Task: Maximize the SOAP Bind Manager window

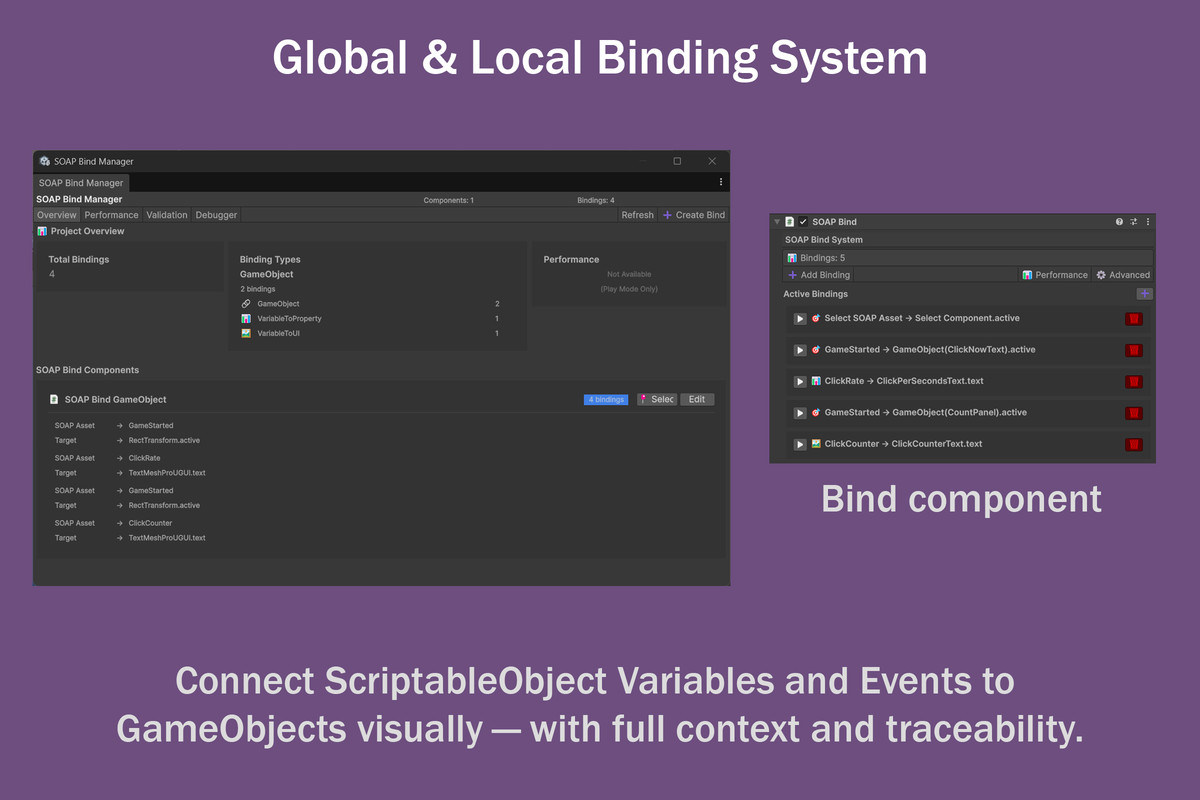Action: tap(677, 161)
